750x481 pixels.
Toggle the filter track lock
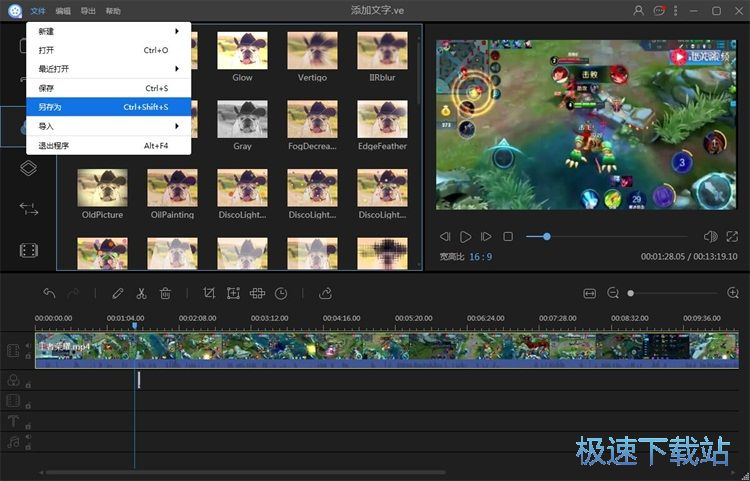[x=28, y=385]
